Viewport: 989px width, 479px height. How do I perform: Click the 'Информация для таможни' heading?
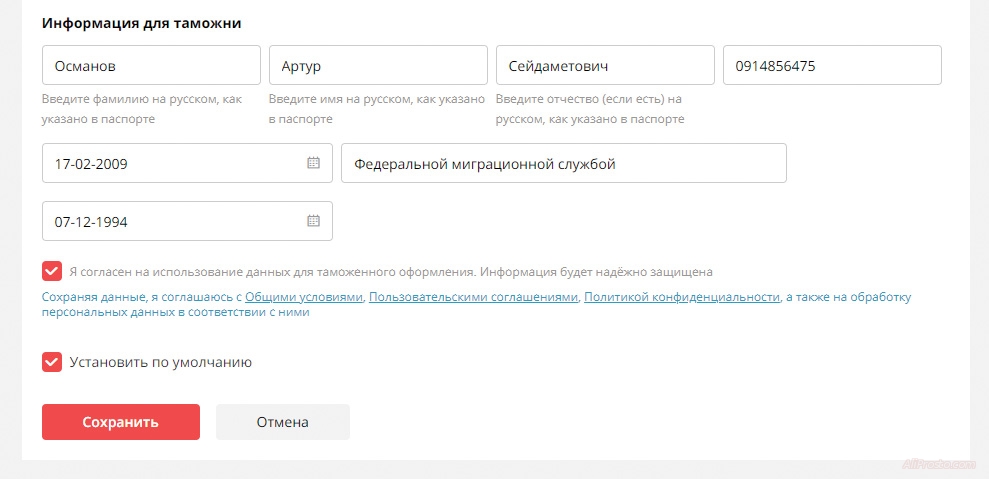pyautogui.click(x=141, y=23)
